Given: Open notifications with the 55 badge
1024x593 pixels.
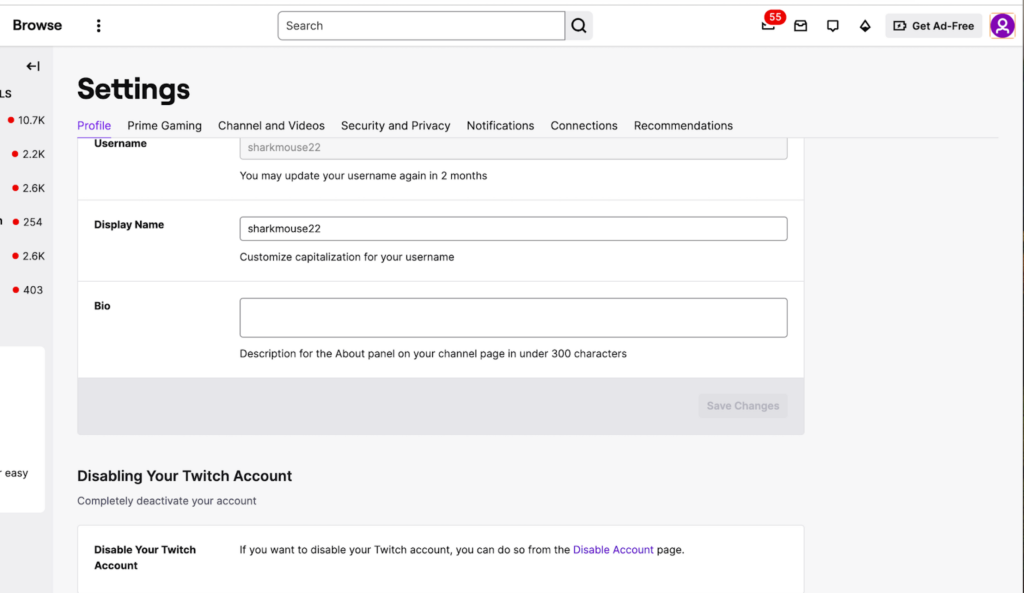Looking at the screenshot, I should tap(767, 26).
